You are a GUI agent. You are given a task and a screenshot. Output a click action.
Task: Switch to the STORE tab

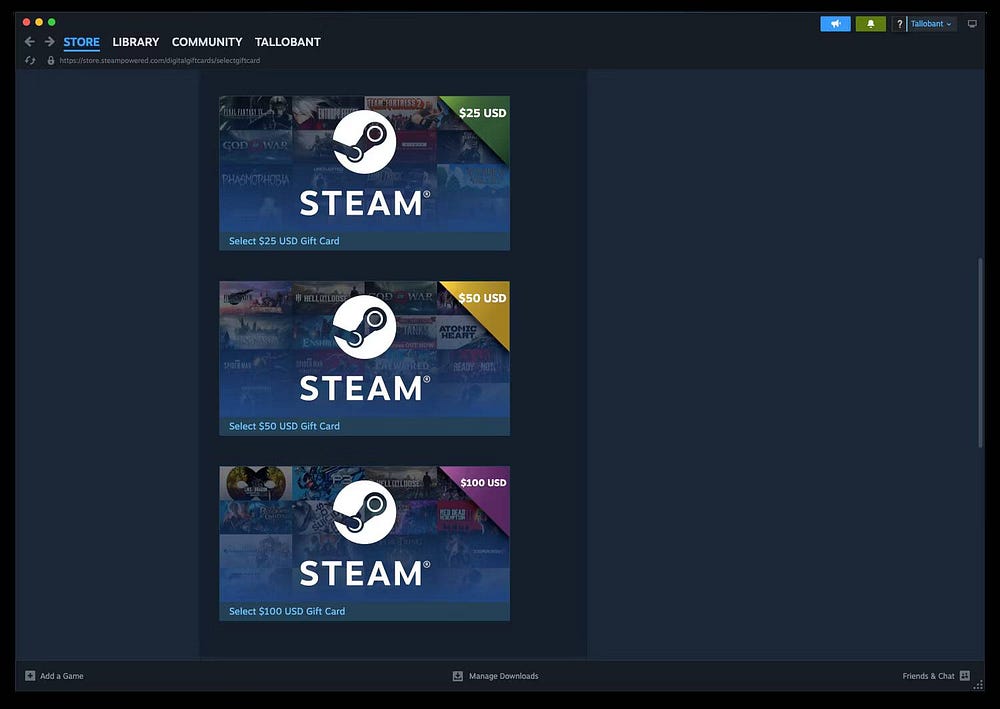point(81,41)
